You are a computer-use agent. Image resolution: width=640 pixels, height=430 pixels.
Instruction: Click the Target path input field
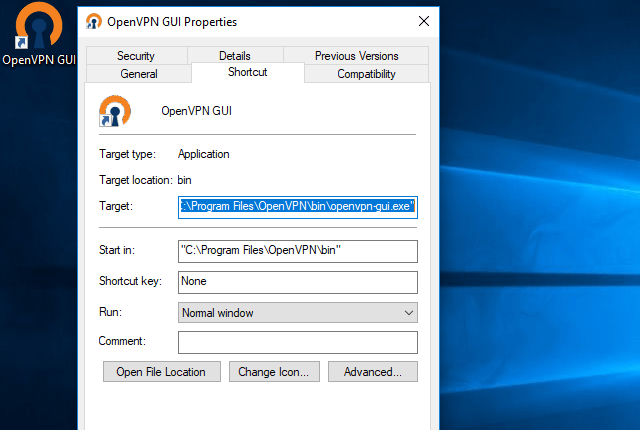tap(298, 207)
